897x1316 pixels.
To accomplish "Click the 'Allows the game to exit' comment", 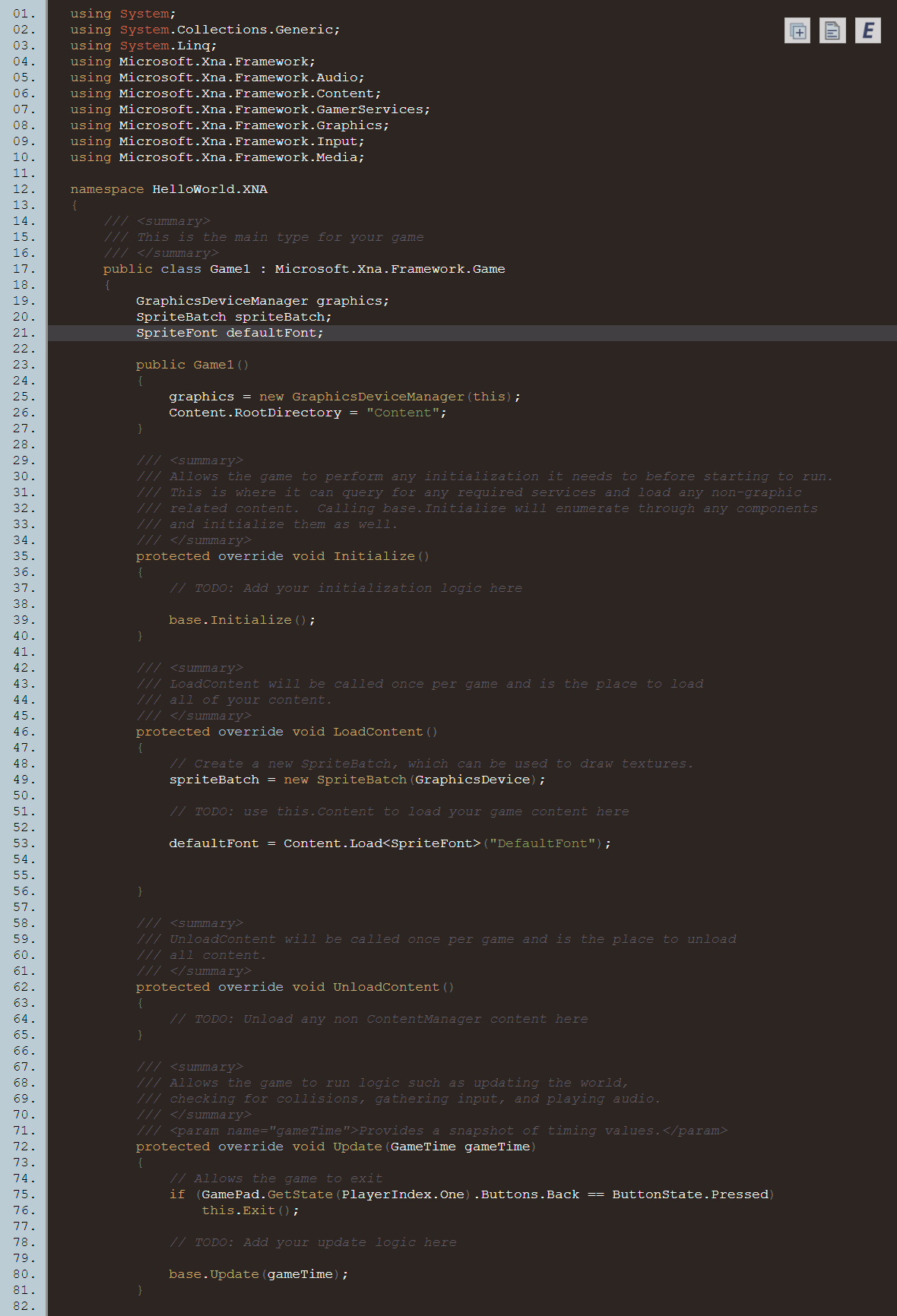I will point(276,1178).
